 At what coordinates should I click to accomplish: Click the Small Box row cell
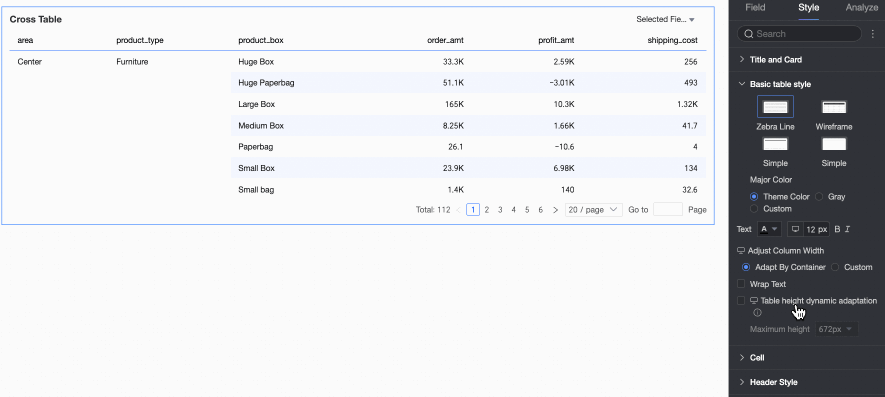click(256, 168)
